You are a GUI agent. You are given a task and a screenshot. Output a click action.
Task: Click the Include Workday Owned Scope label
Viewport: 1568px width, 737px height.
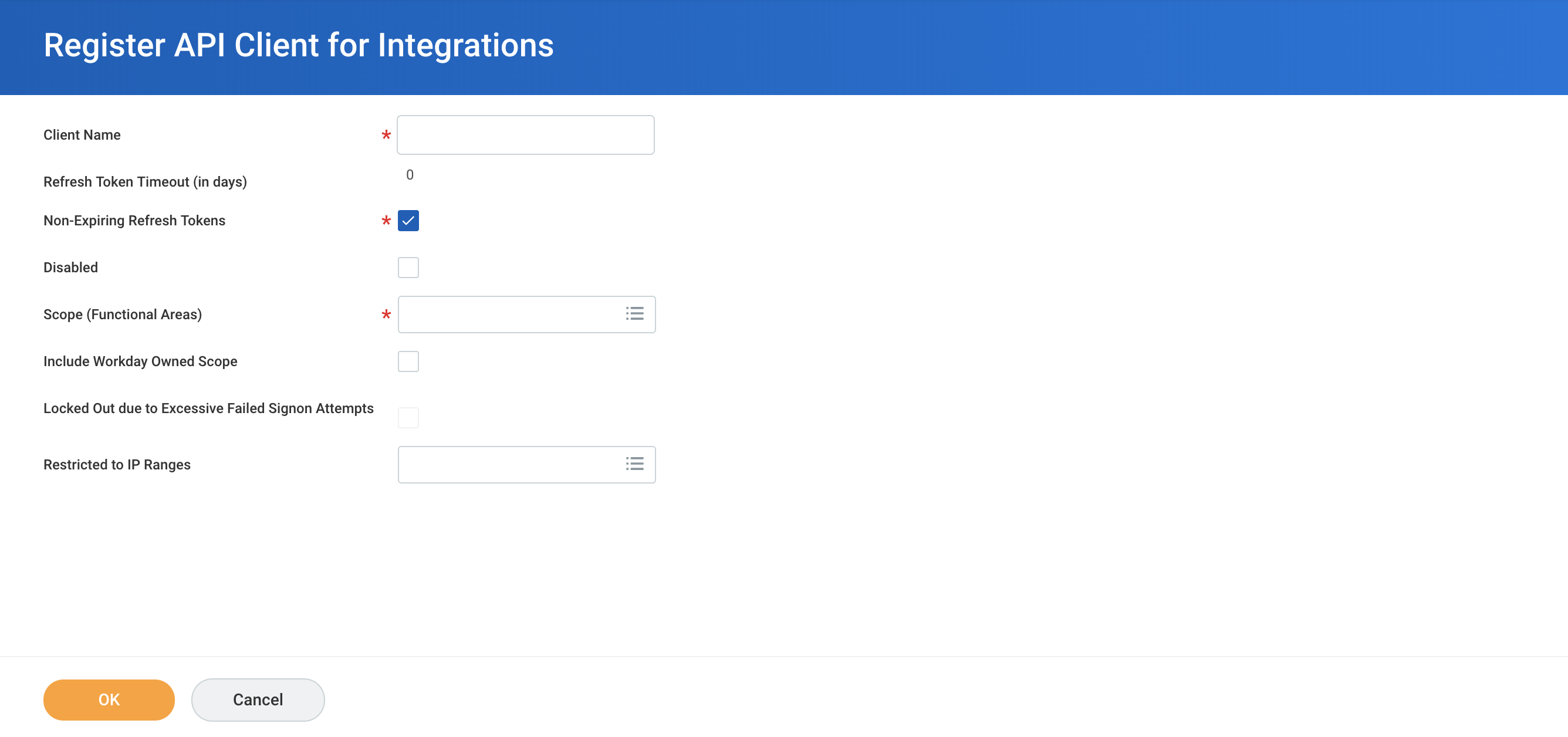point(140,361)
